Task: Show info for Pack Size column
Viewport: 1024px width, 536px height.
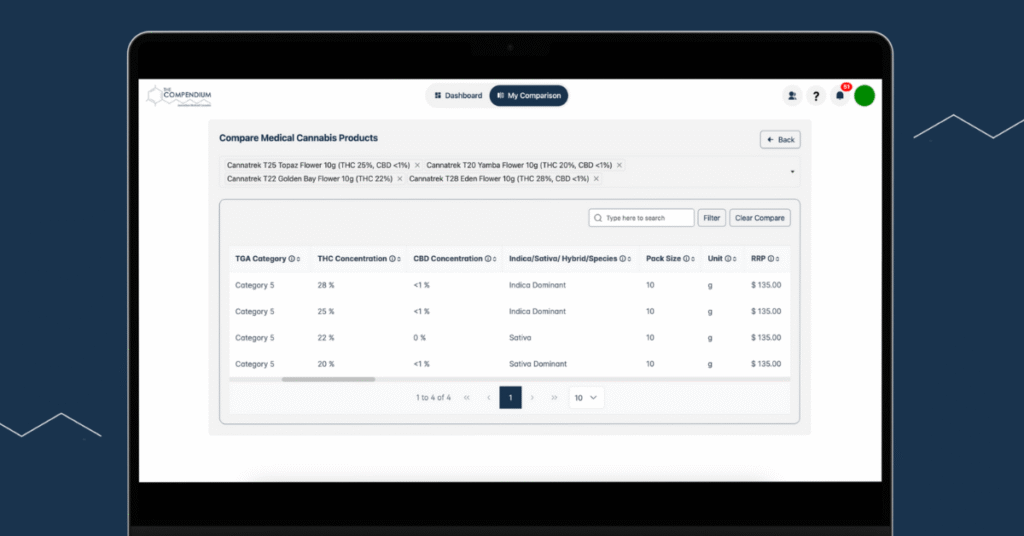Action: coord(686,259)
